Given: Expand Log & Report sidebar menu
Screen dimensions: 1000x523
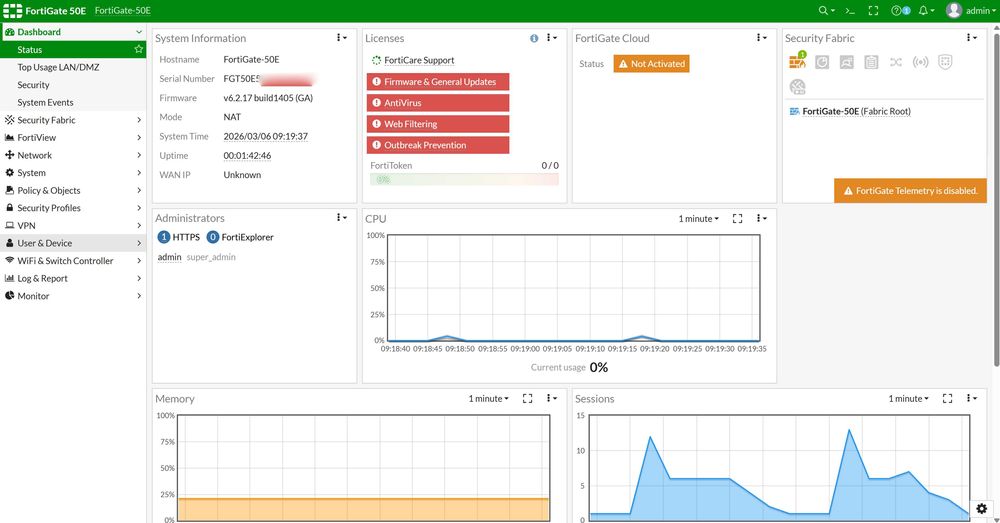Looking at the screenshot, I should (x=73, y=278).
